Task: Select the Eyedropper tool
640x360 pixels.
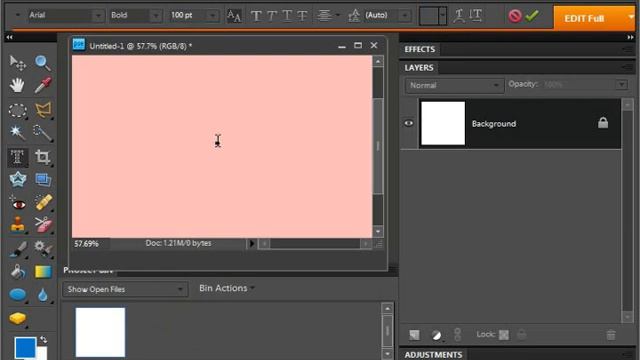Action: (42, 85)
